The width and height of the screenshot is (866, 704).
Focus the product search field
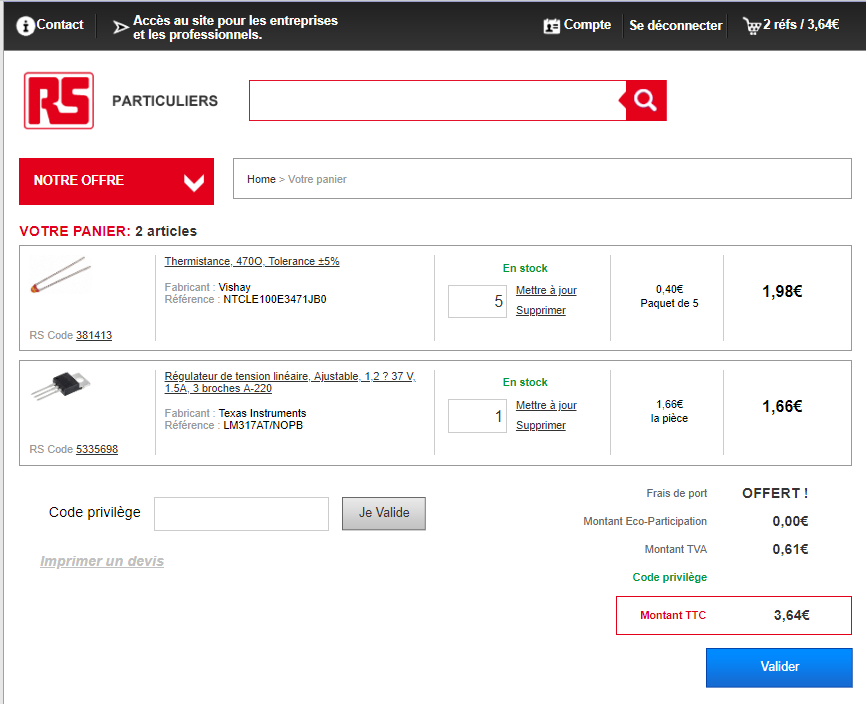coord(437,100)
